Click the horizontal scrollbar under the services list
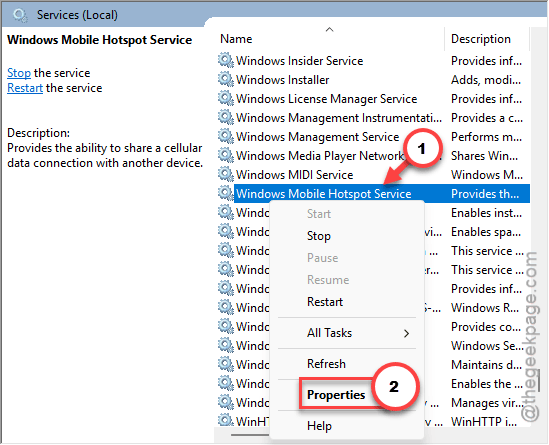This screenshot has width=549, height=445. tap(250, 435)
